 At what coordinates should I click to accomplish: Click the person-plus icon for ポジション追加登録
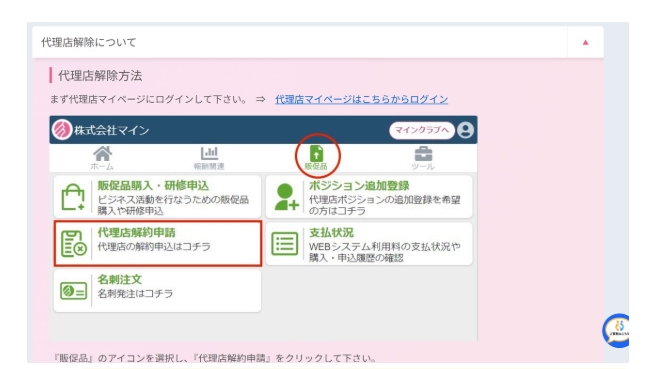click(x=286, y=196)
